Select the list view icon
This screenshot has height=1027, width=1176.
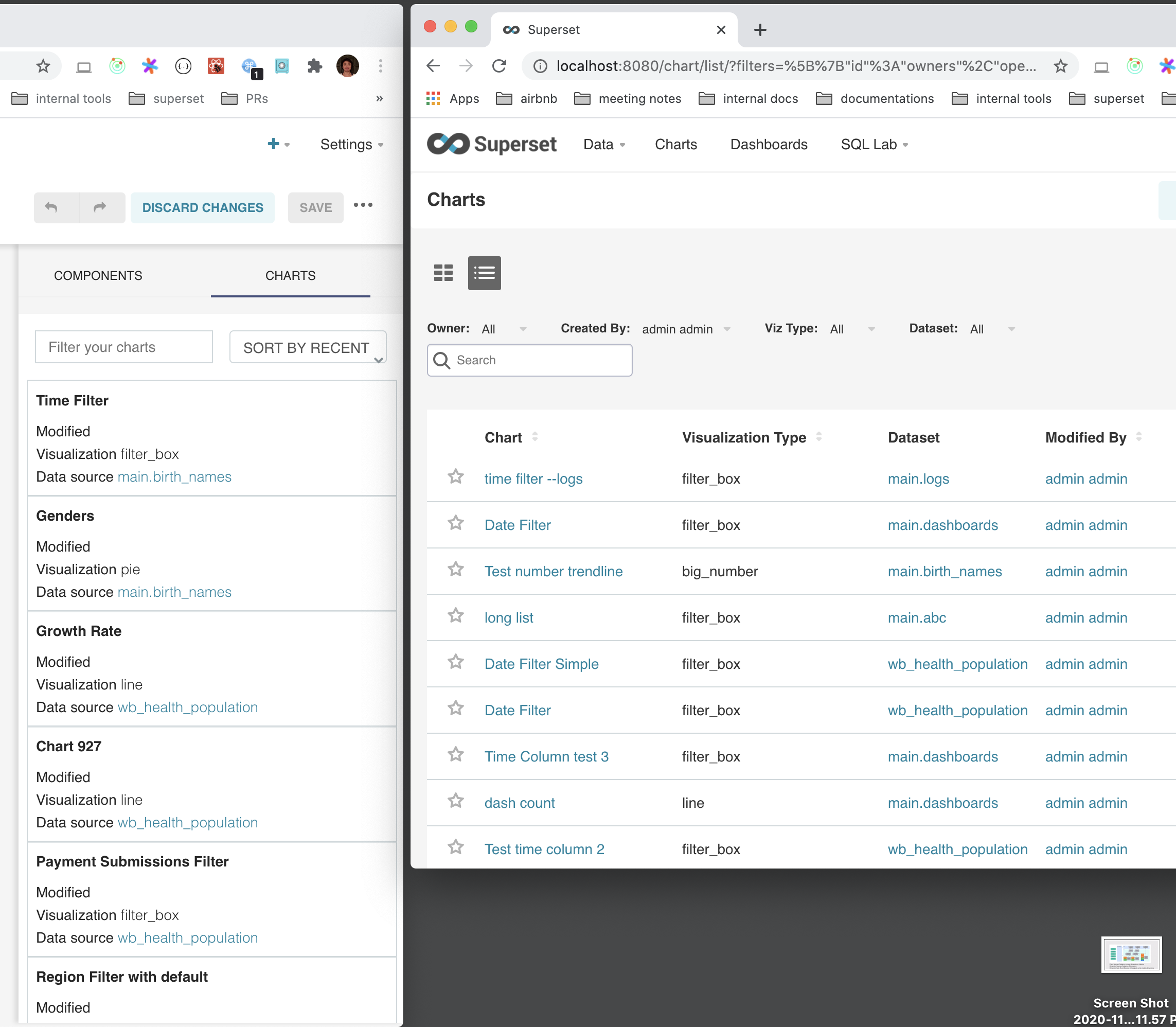tap(484, 273)
